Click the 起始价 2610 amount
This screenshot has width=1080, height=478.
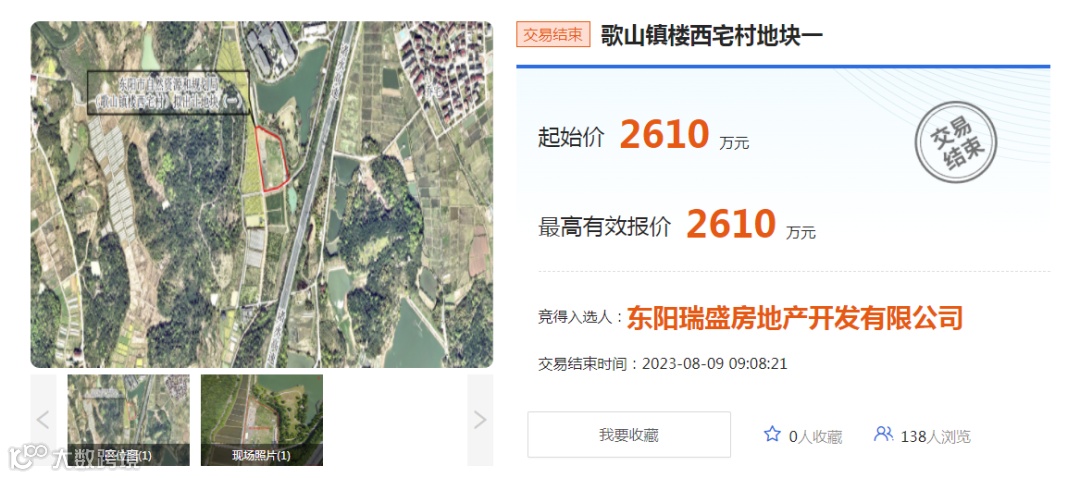664,134
